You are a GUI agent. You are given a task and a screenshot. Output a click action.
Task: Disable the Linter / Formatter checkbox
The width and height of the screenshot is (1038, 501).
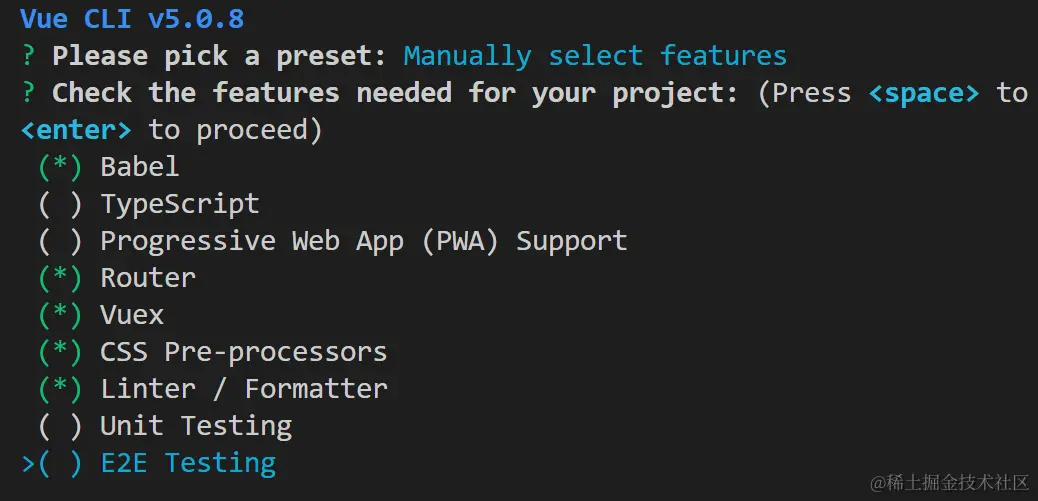tap(60, 389)
